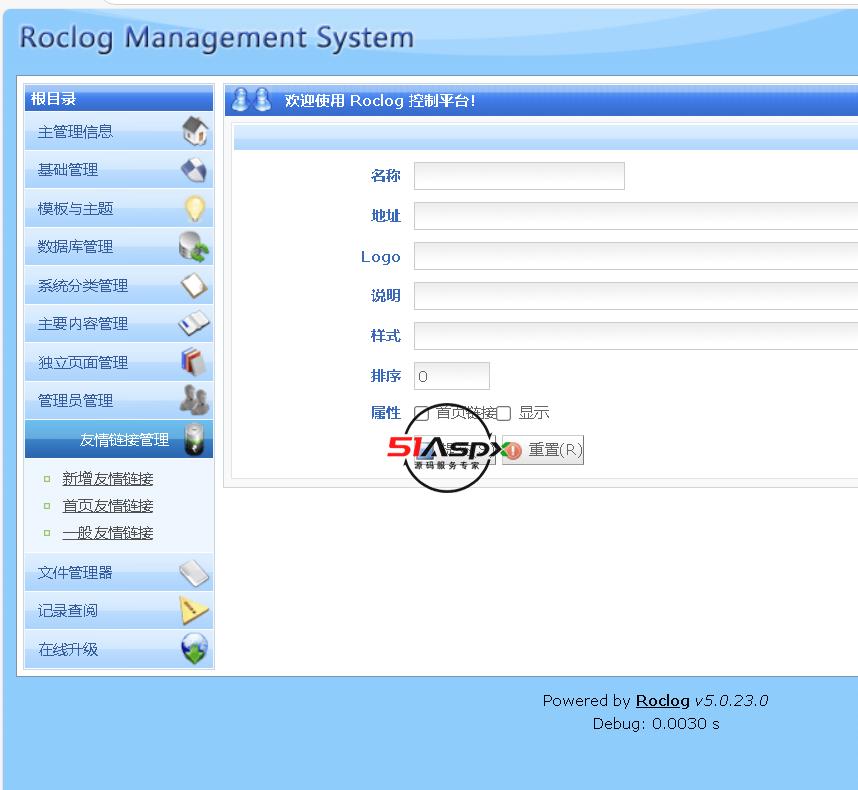Click the eraser icon for 文件管理器
Screen dimensions: 858x790
point(194,573)
